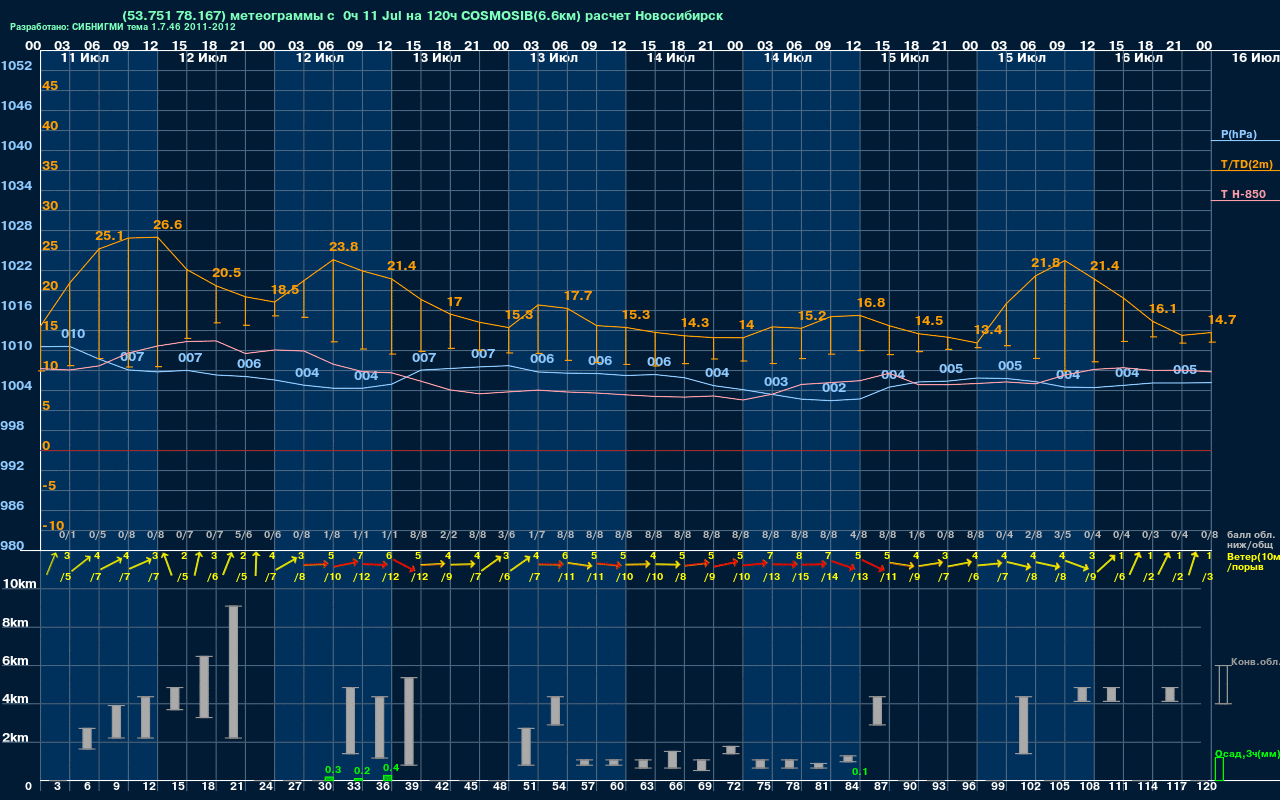
Task: Click the green precipitation bar at hour 36
Action: click(x=387, y=777)
